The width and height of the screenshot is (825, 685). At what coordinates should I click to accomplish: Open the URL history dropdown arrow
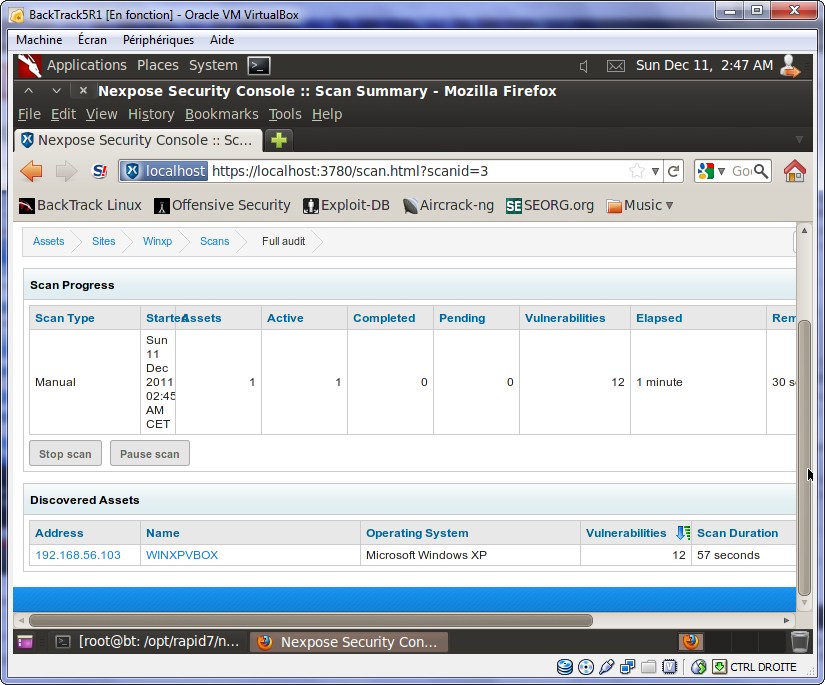(655, 171)
